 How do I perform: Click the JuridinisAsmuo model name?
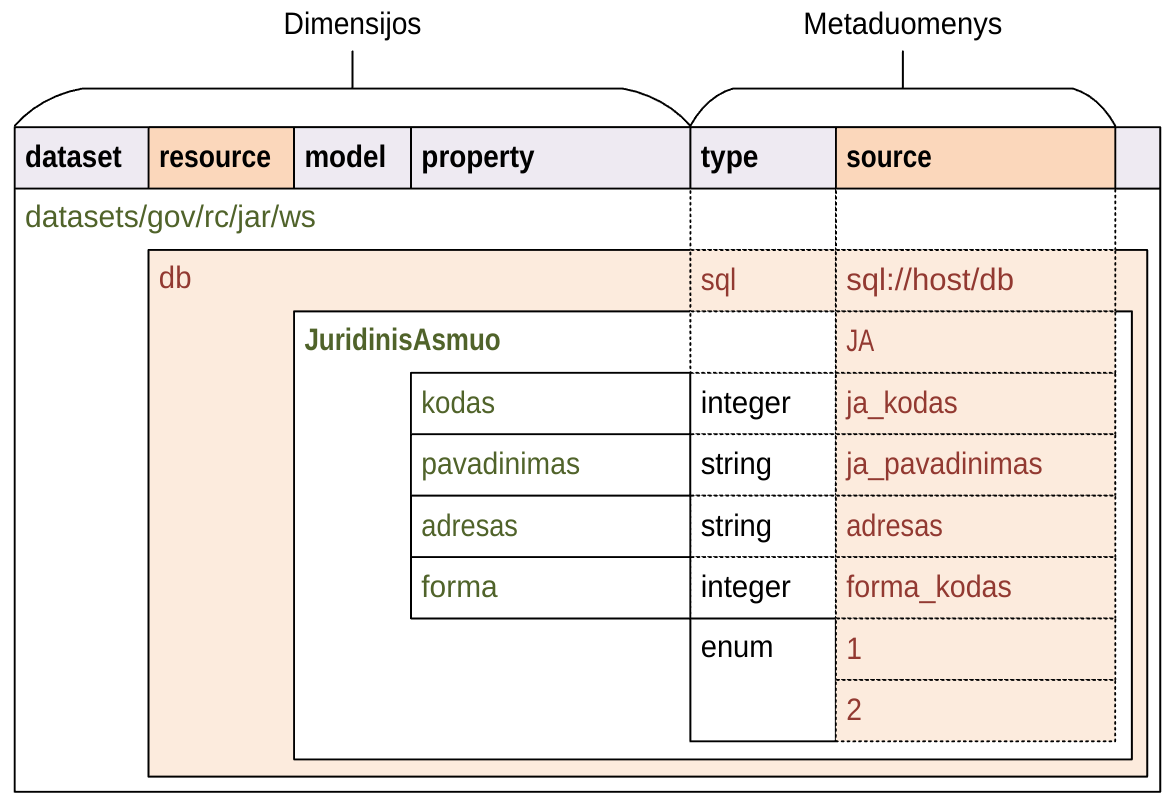tap(402, 341)
